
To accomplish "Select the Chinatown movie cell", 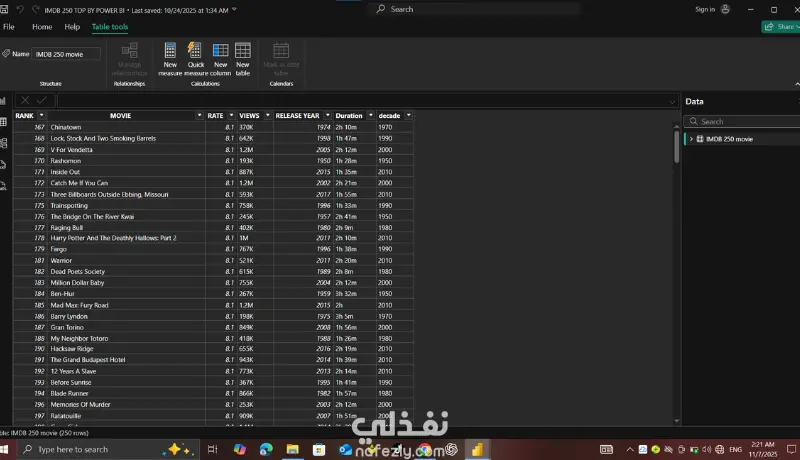I will click(127, 127).
